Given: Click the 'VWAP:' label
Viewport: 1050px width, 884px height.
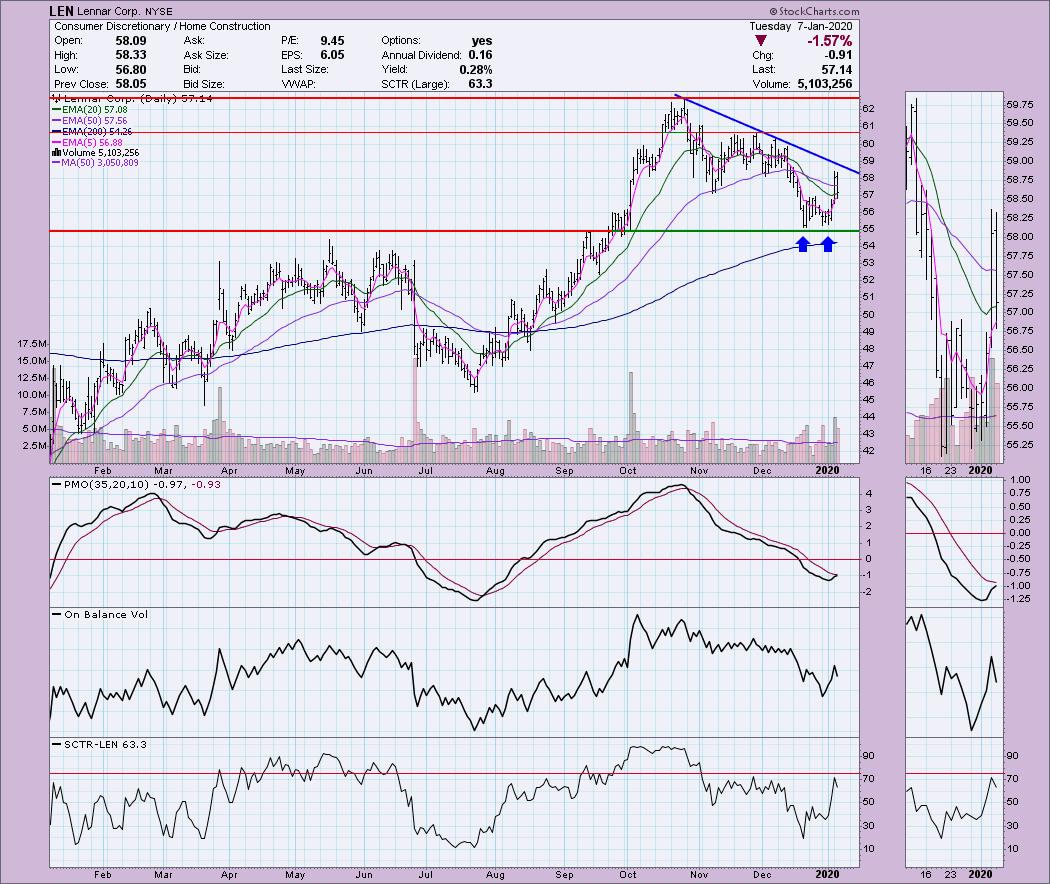Looking at the screenshot, I should click(298, 84).
